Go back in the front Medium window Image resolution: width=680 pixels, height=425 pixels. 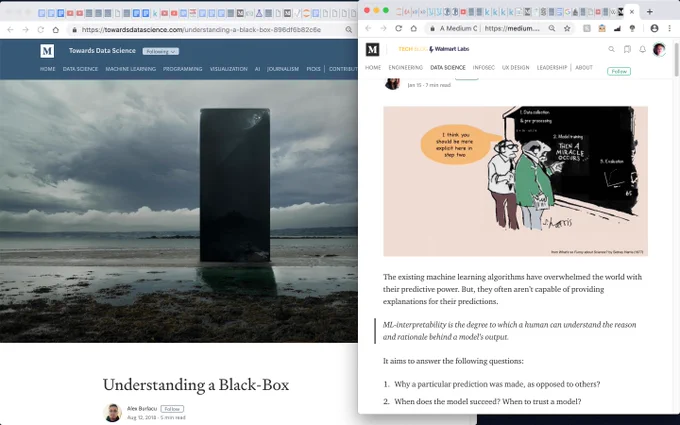point(368,29)
